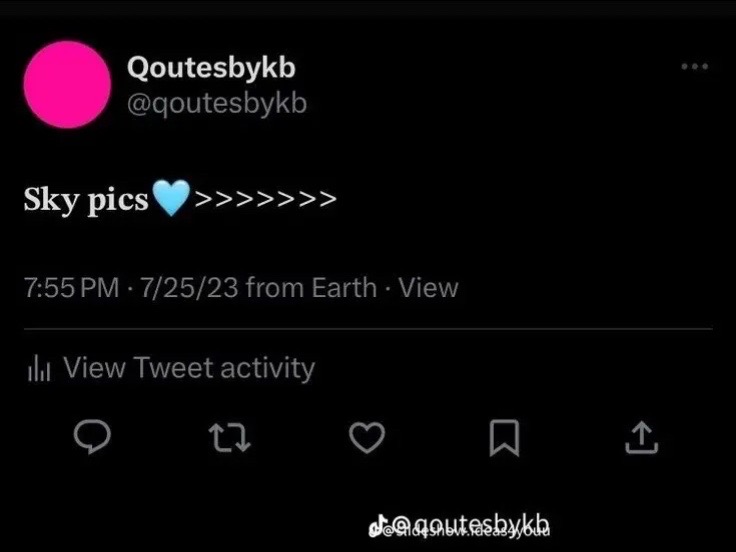The height and width of the screenshot is (552, 736).
Task: Select the 7:55 PM timestamp
Action: coord(72,288)
